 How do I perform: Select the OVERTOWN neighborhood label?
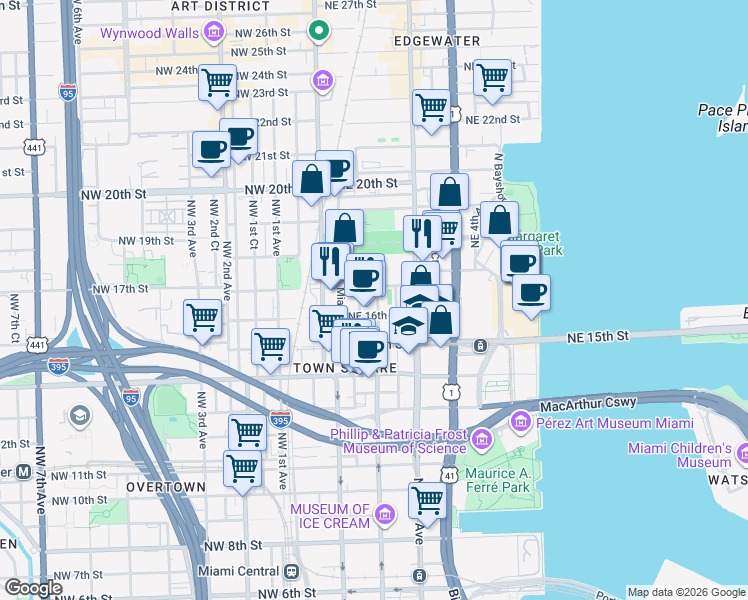(166, 487)
